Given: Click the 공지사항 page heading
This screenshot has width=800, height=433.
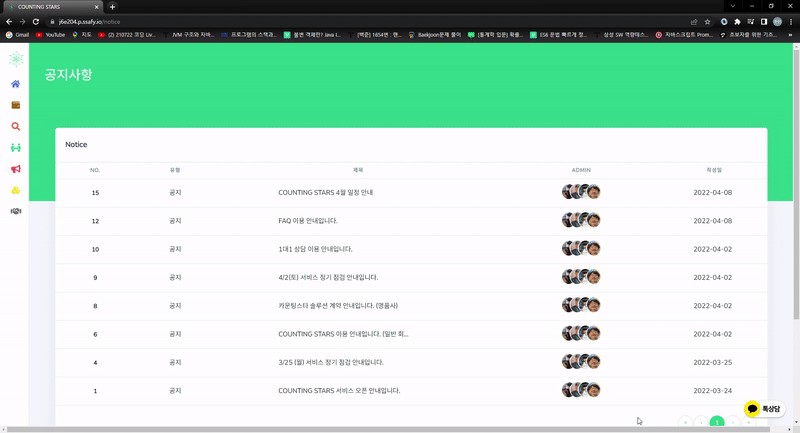Looking at the screenshot, I should tap(68, 74).
